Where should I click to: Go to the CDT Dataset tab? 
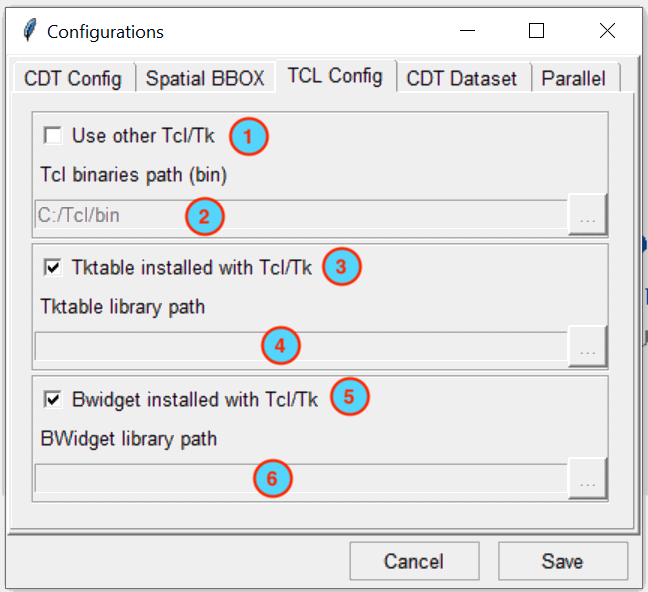point(462,78)
